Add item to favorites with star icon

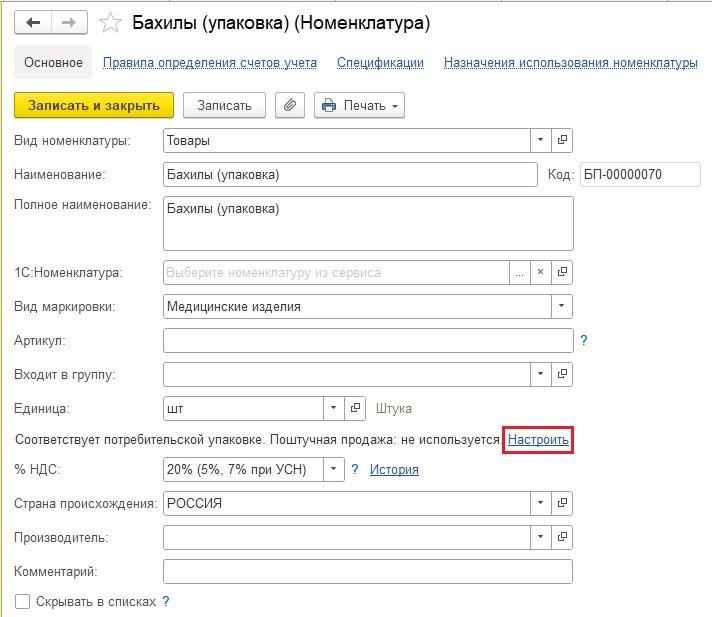pyautogui.click(x=114, y=22)
